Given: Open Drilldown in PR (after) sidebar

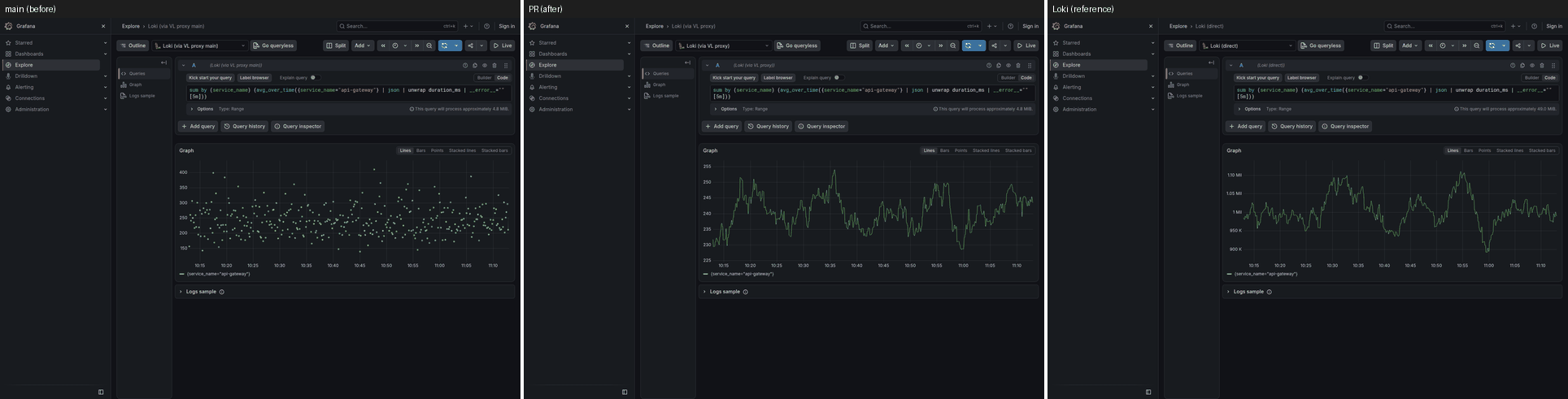Looking at the screenshot, I should [x=550, y=76].
